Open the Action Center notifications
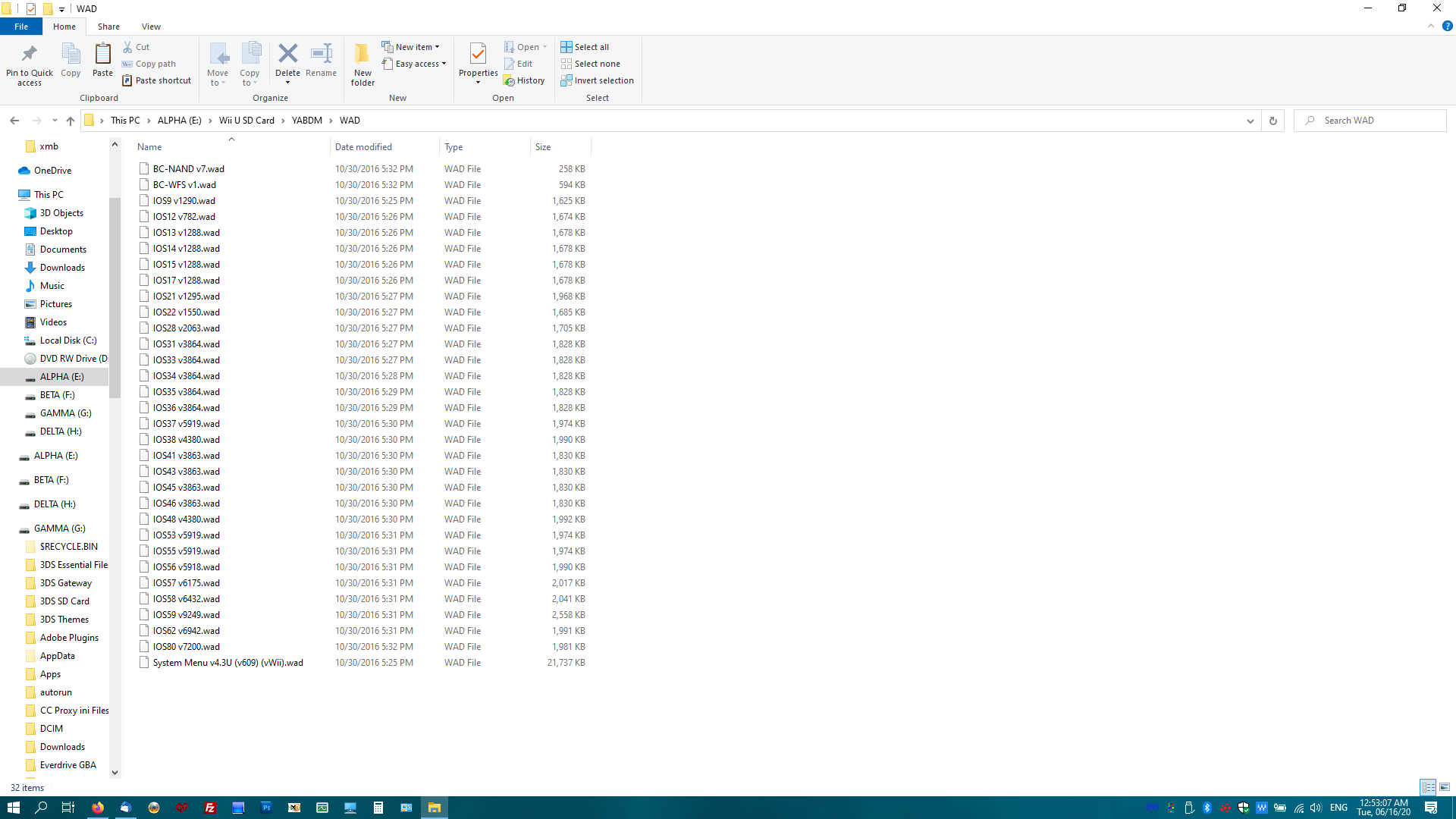1456x819 pixels. point(1431,808)
